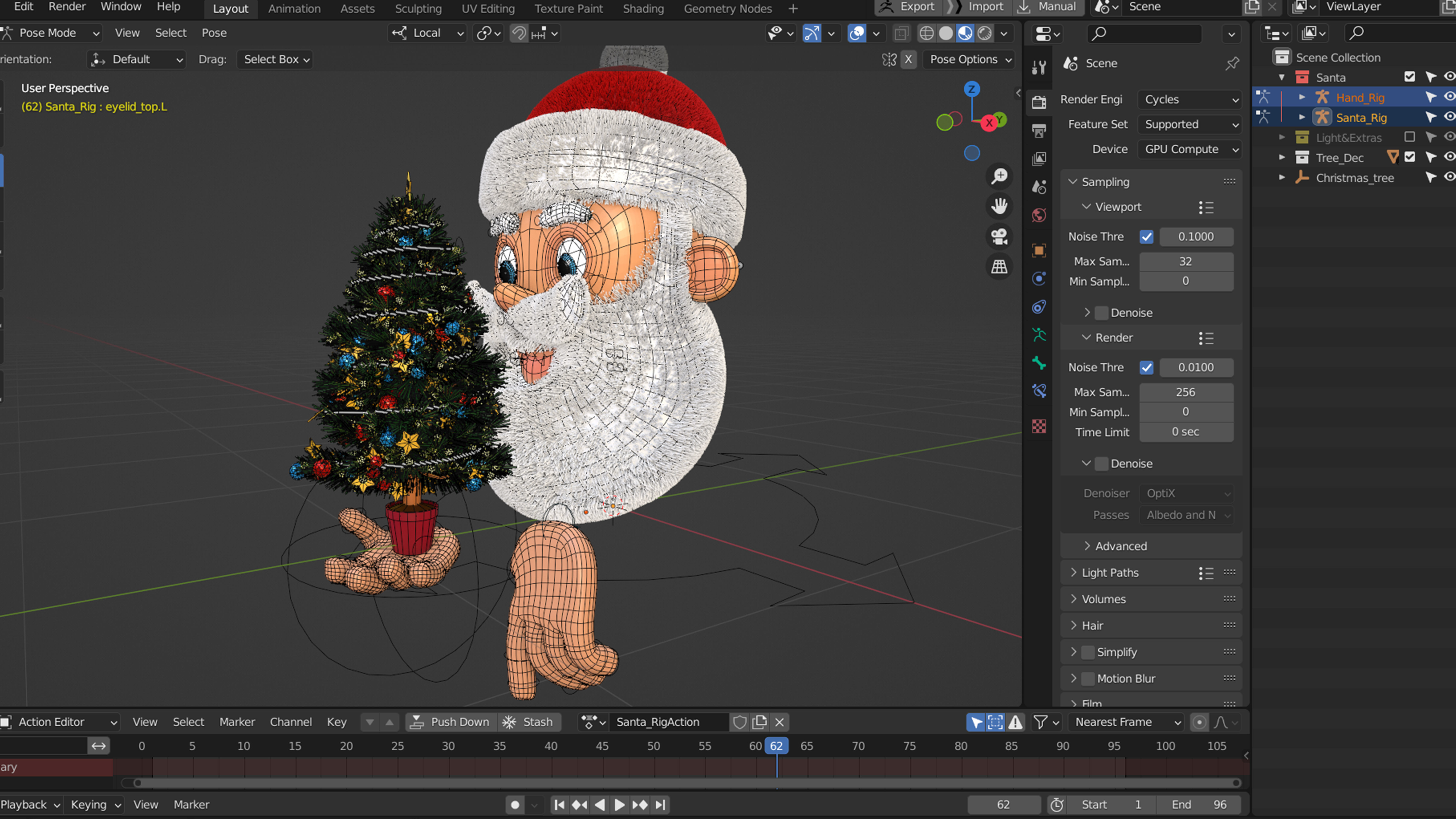Click the render Time Limit field
Screen dimensions: 1456x819
pos(1186,432)
